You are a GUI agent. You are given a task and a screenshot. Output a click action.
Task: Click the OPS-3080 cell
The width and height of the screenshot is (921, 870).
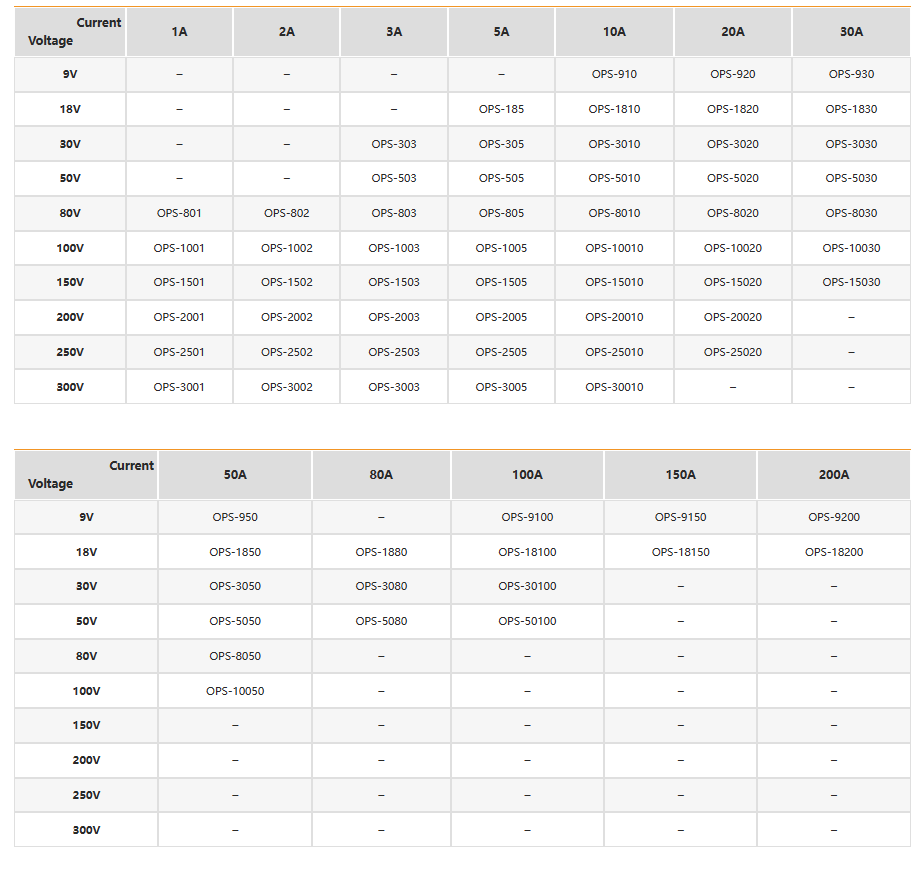[x=381, y=586]
